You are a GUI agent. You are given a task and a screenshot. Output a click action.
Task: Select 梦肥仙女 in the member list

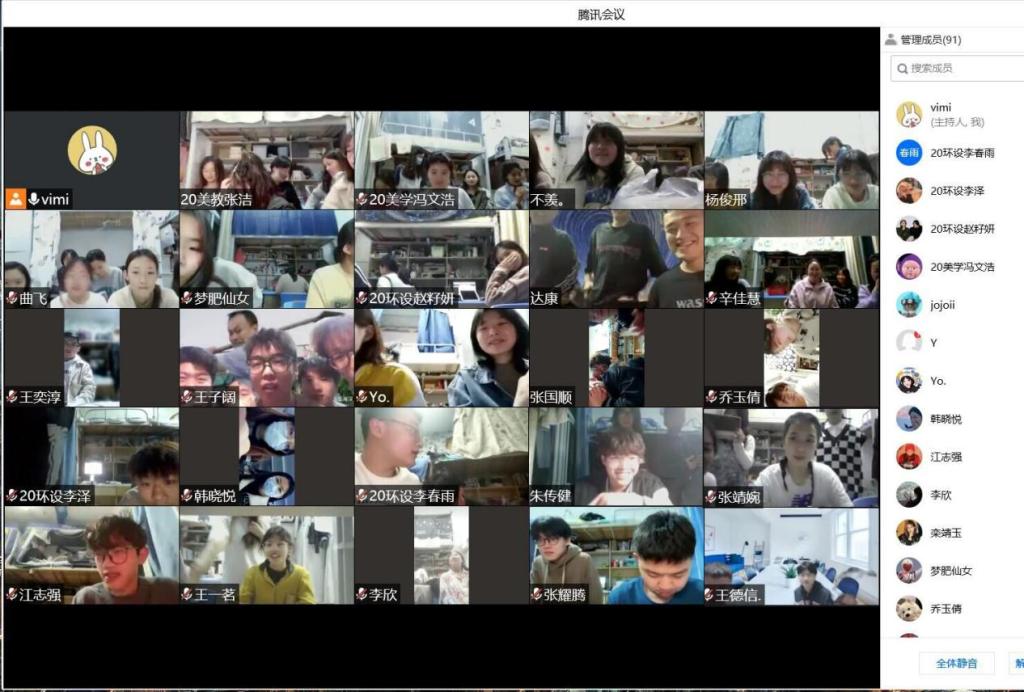(950, 571)
